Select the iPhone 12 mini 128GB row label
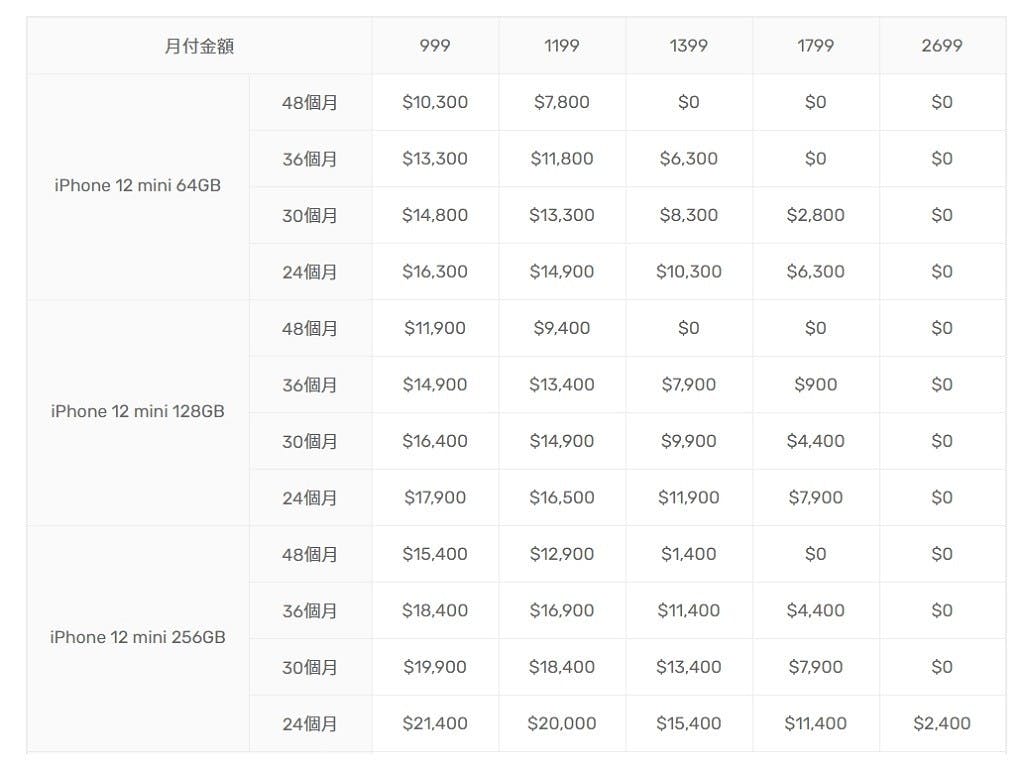The height and width of the screenshot is (765, 1024). coord(138,412)
